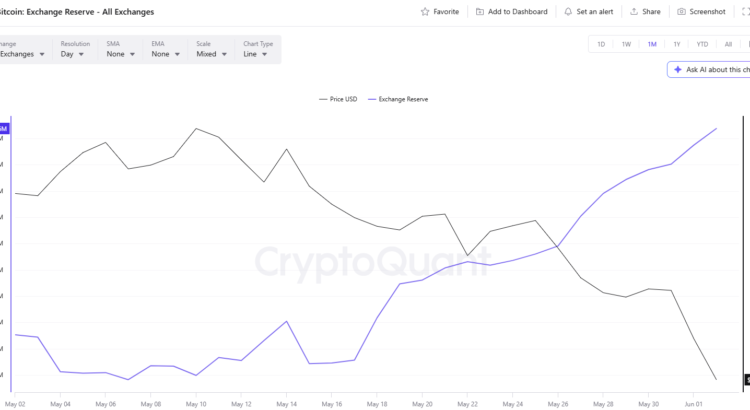Click the May 30 axis label
Image resolution: width=750 pixels, height=410 pixels.
click(x=649, y=404)
